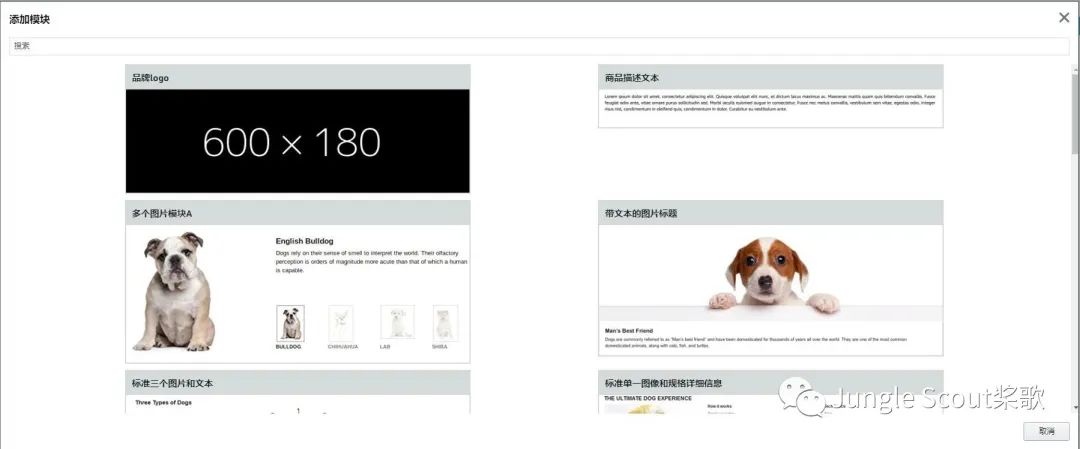The width and height of the screenshot is (1080, 449).
Task: Click the dogs' sense of smell description paragraph
Action: point(371,262)
